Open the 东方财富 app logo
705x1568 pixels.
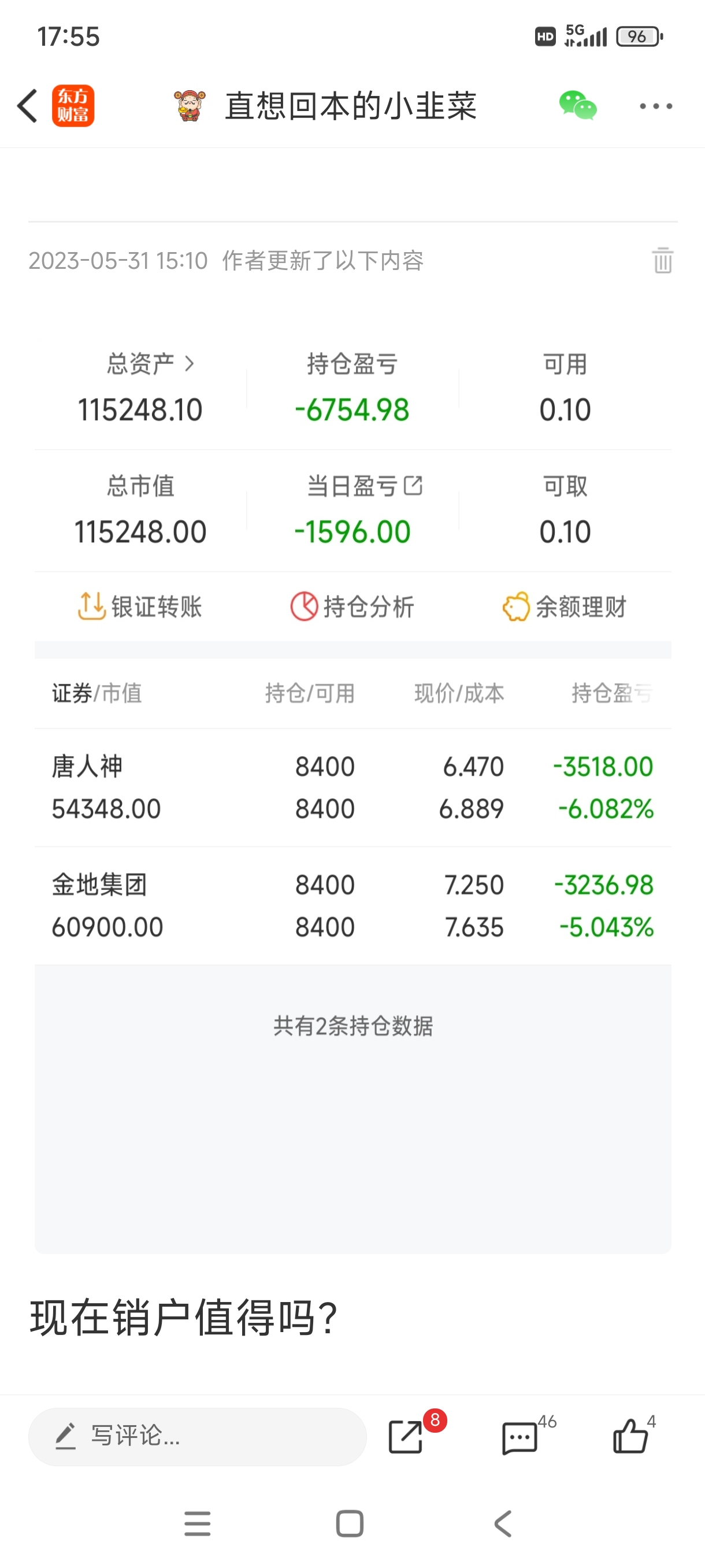tap(73, 106)
